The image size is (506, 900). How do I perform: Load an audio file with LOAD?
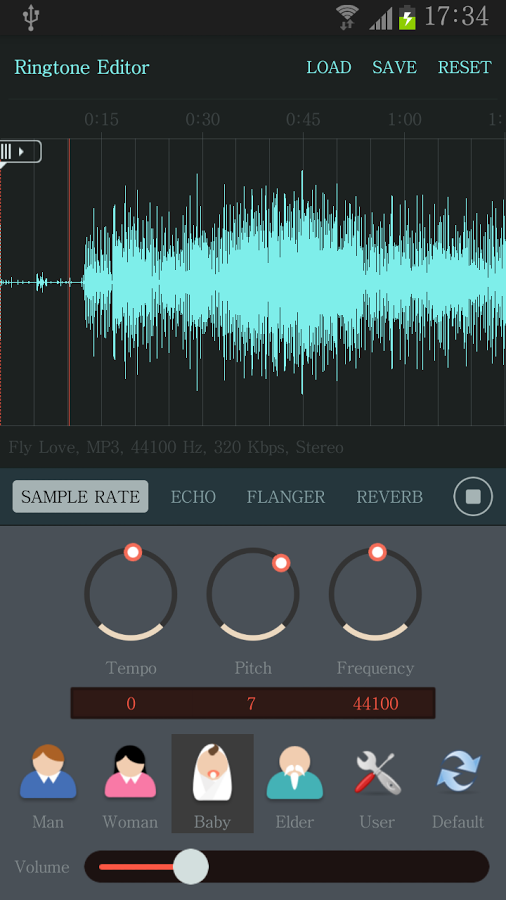329,67
